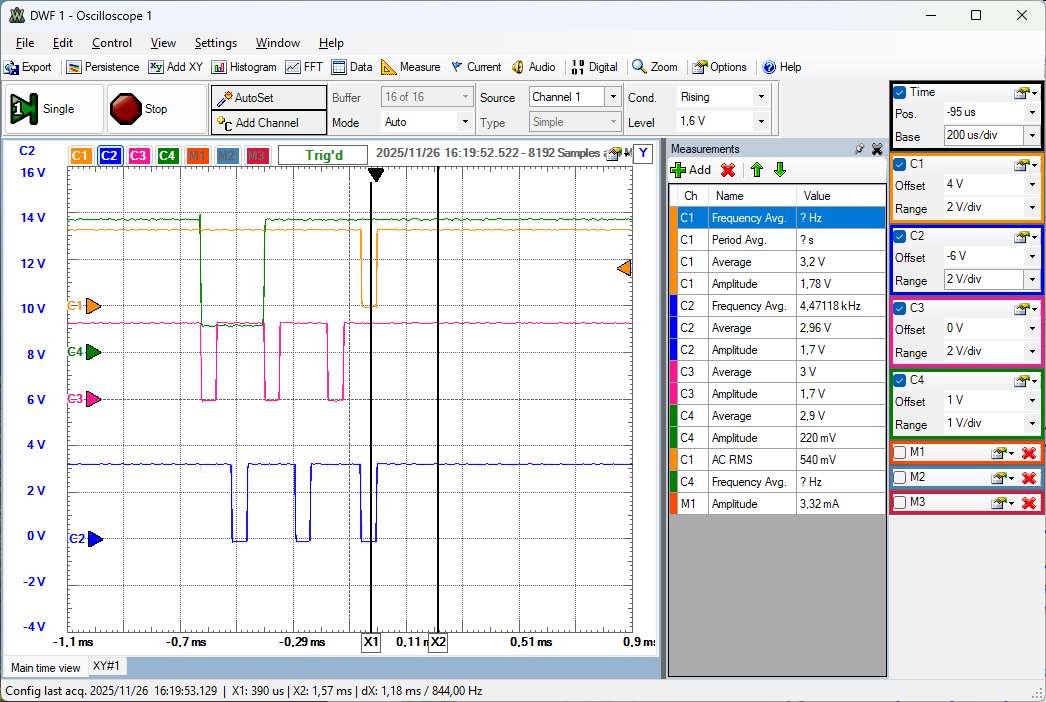Open the C2 Range dropdown
Screen dimensions: 1046x702
(x=1031, y=281)
